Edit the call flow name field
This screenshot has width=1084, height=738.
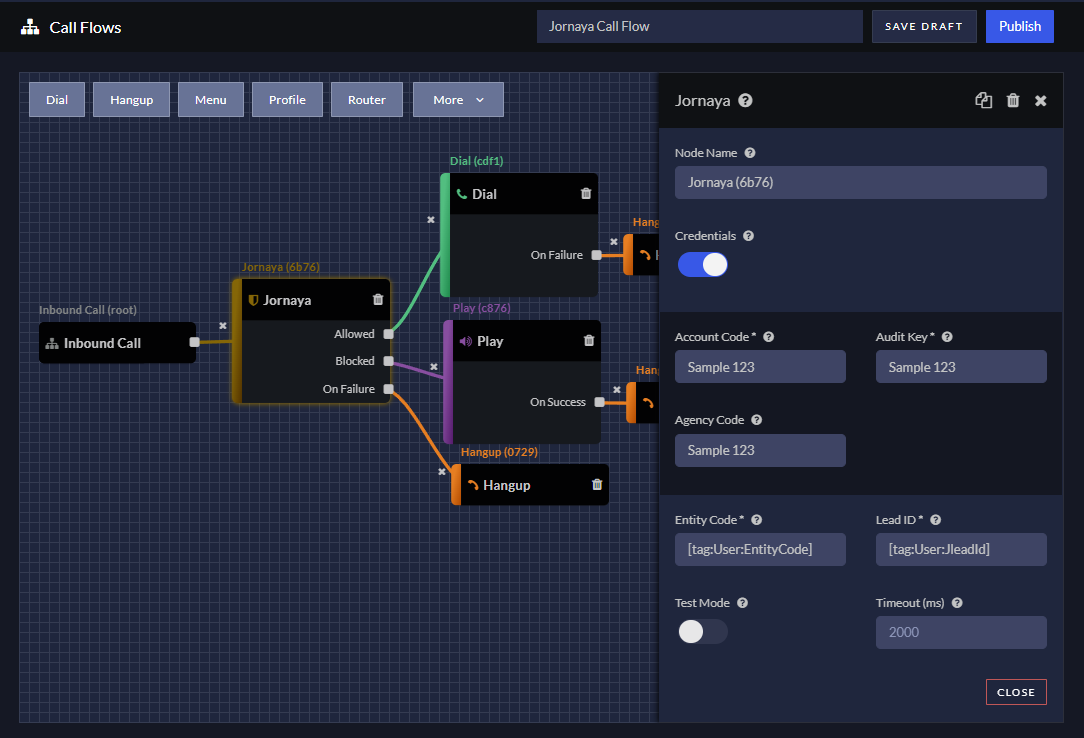700,26
